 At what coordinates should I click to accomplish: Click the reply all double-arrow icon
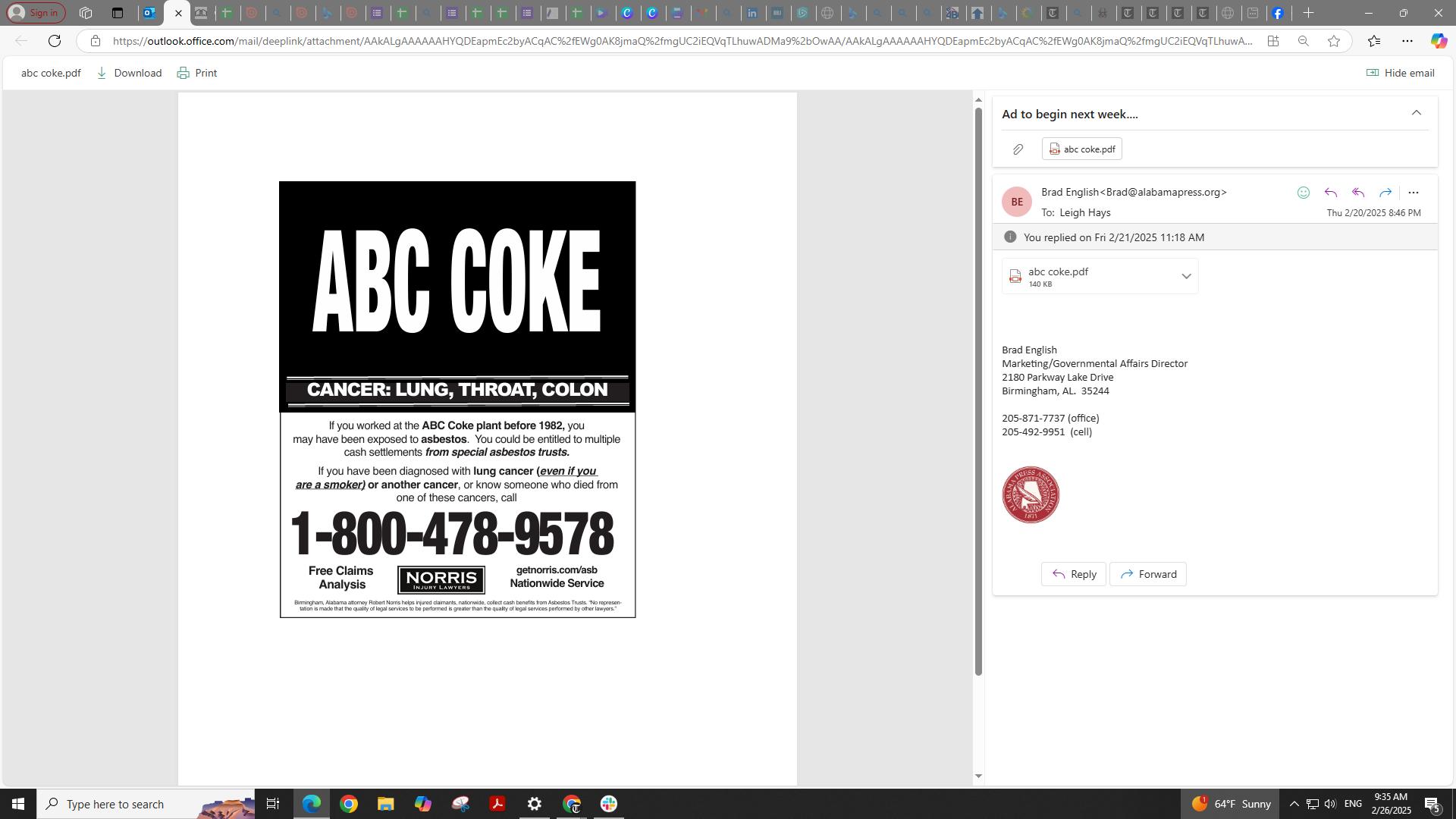pyautogui.click(x=1358, y=193)
